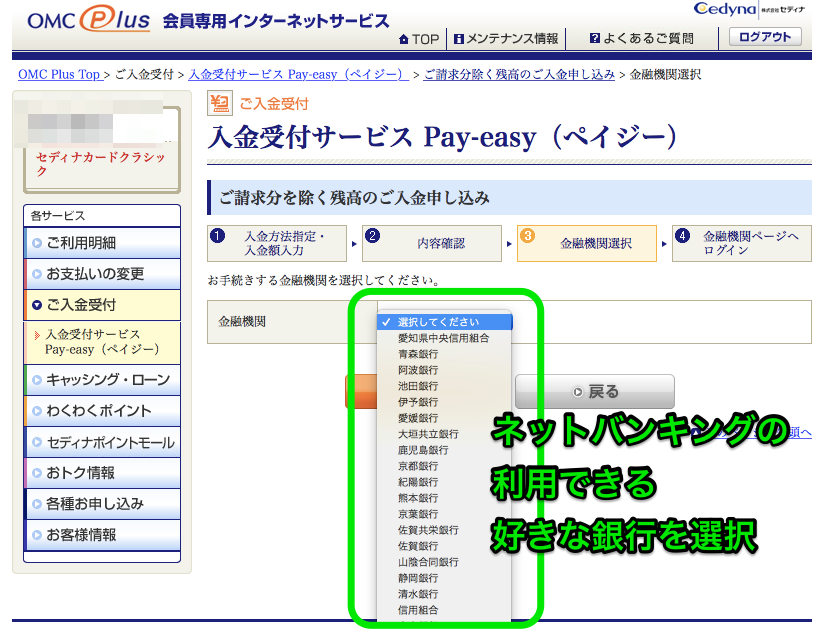Choose 清水銀行 from the bank list
This screenshot has height=629, width=820.
point(445,594)
